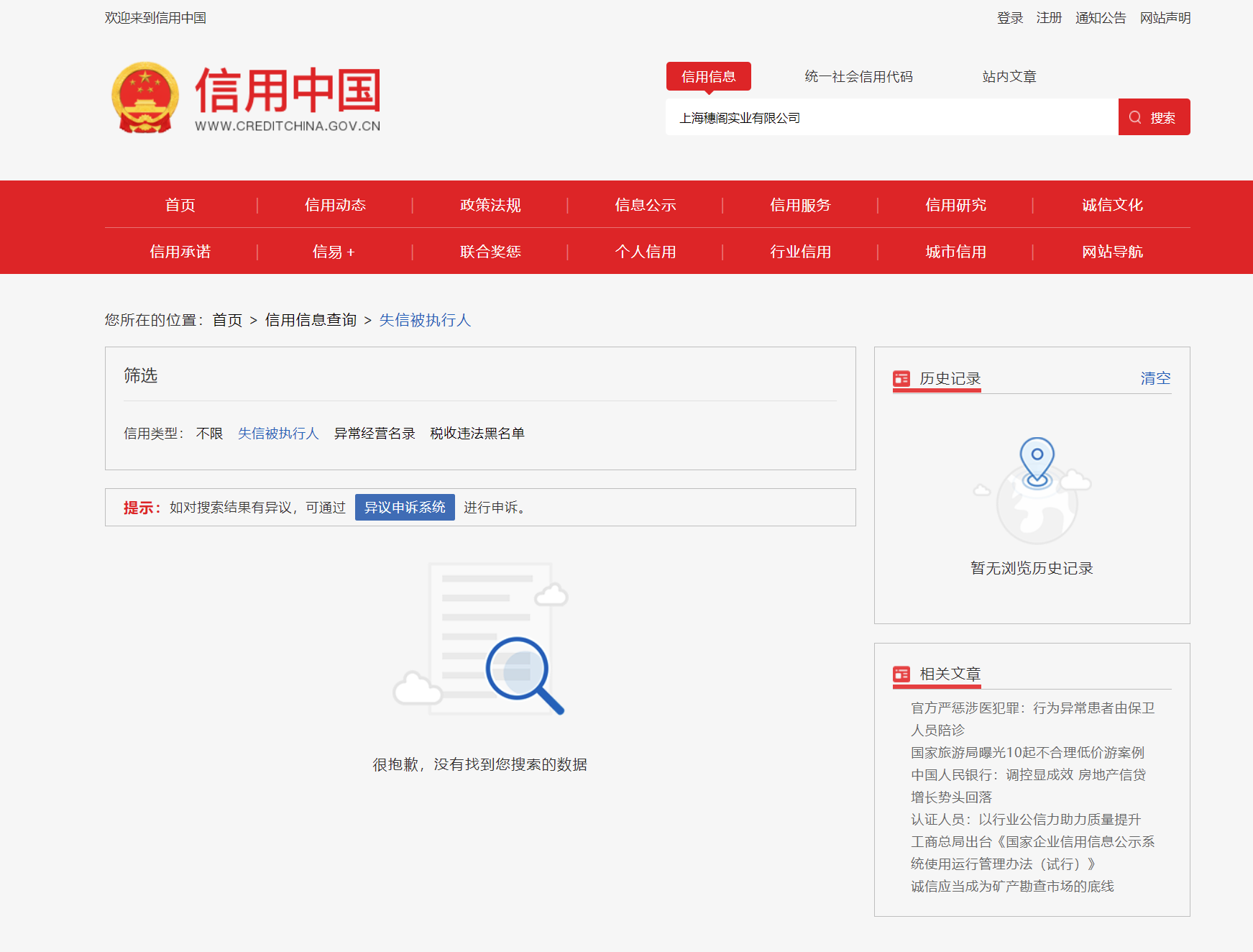Filter by 不限 credit type
Image resolution: width=1253 pixels, height=952 pixels.
coord(209,434)
